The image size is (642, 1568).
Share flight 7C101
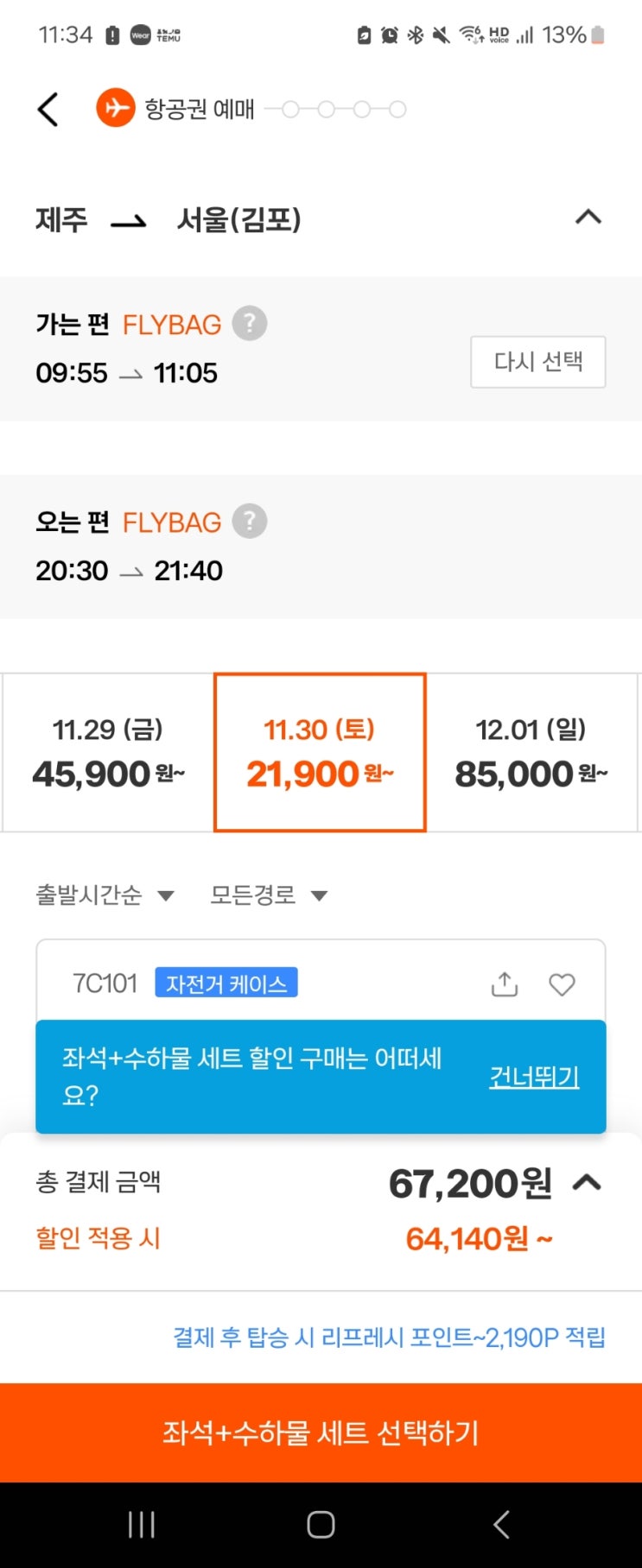coord(505,984)
